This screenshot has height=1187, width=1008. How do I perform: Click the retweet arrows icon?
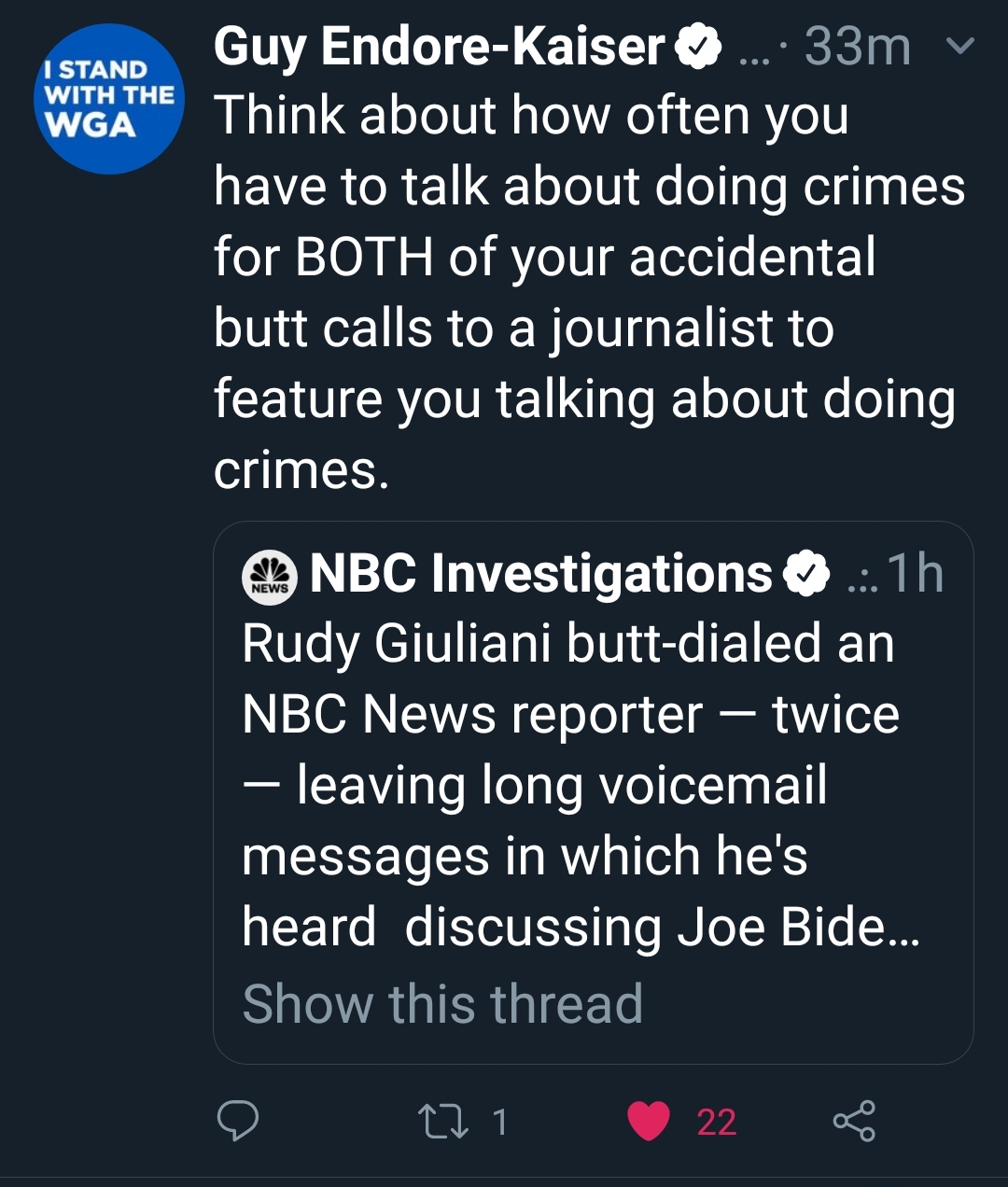coord(443,1122)
